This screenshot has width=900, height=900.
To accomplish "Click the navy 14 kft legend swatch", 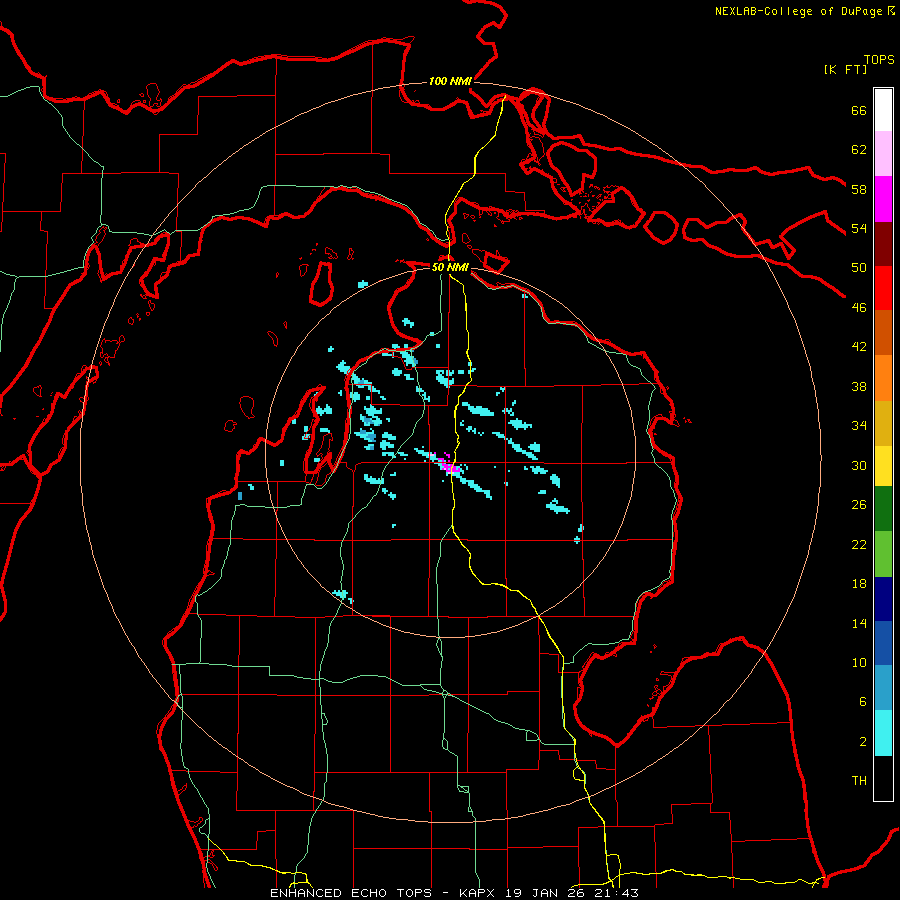I will click(x=883, y=599).
